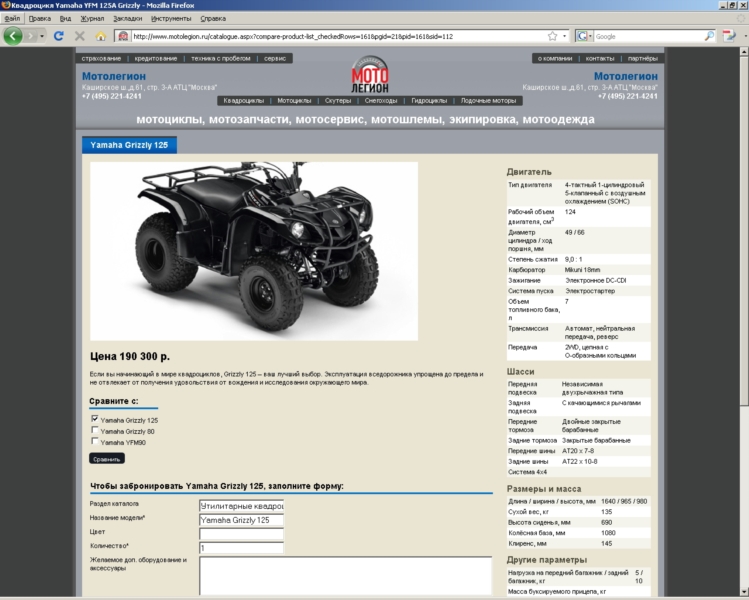This screenshot has width=749, height=600.
Task: Open the страхование link
Action: (101, 58)
